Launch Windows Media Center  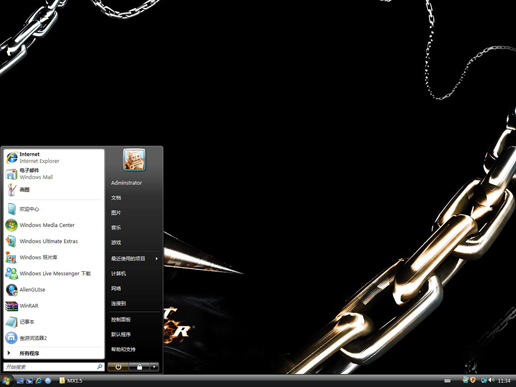click(54, 225)
